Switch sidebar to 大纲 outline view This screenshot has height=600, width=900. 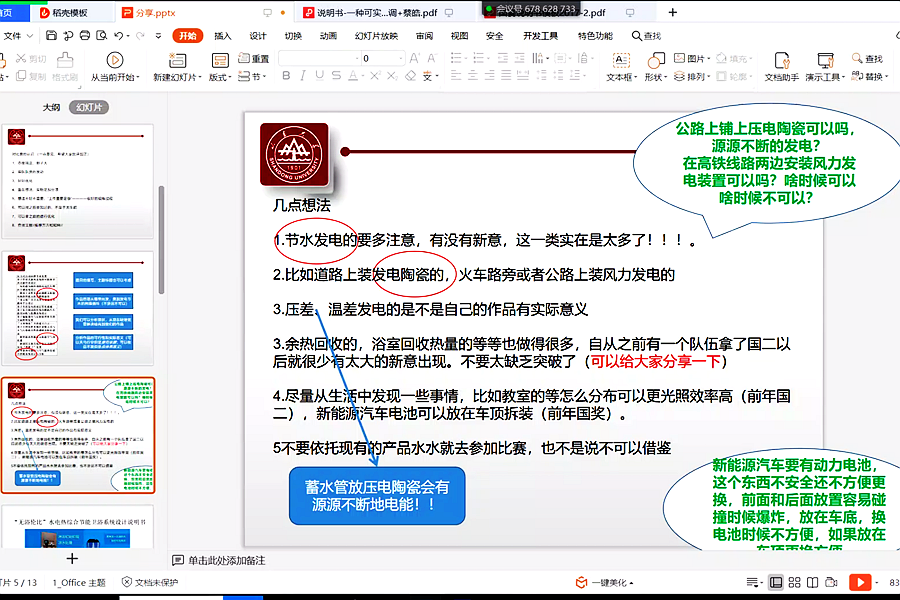(51, 107)
